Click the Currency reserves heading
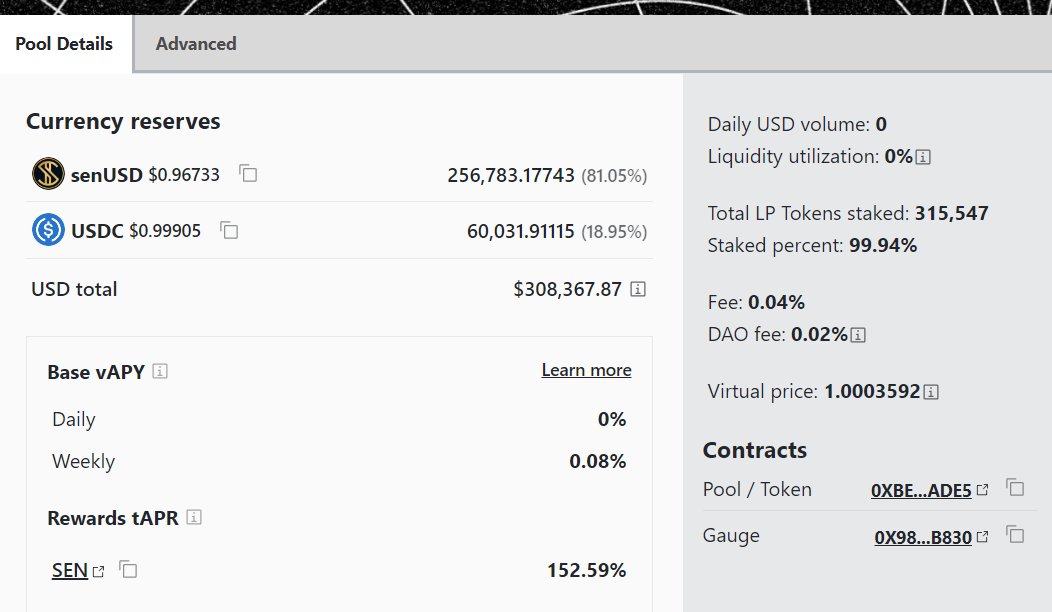 (123, 121)
